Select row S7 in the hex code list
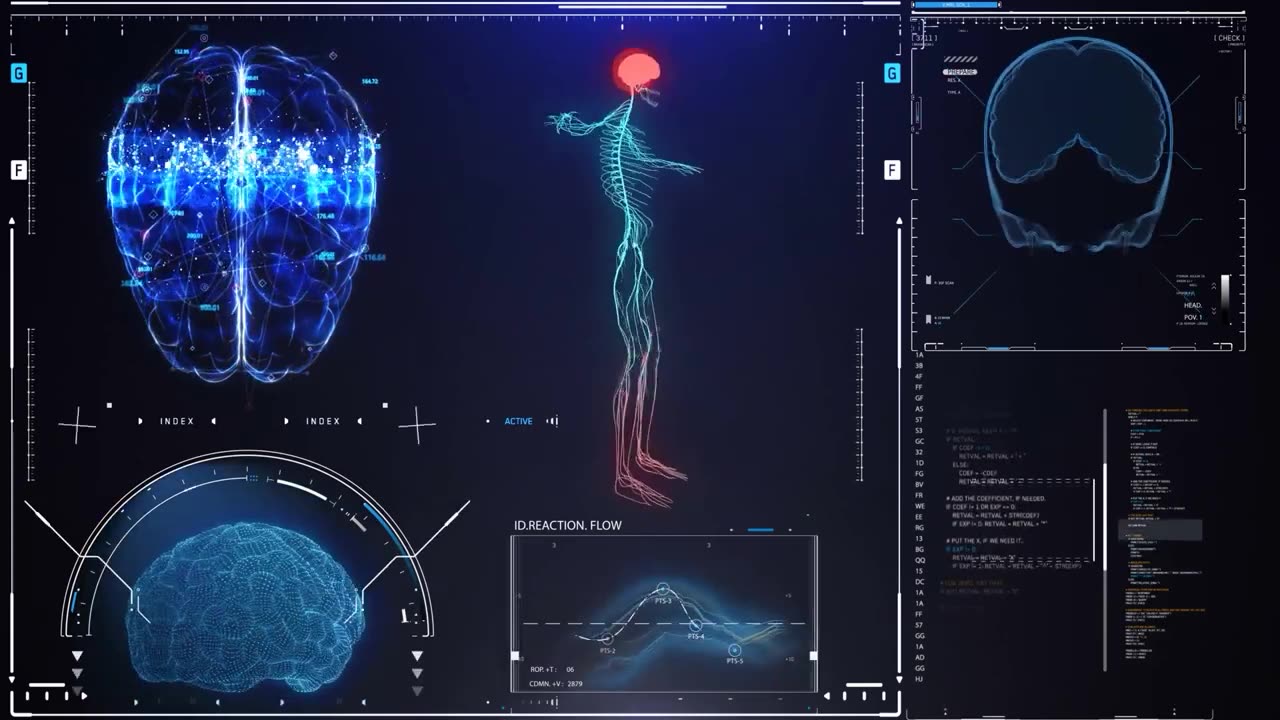Viewport: 1280px width, 720px height. [x=919, y=625]
